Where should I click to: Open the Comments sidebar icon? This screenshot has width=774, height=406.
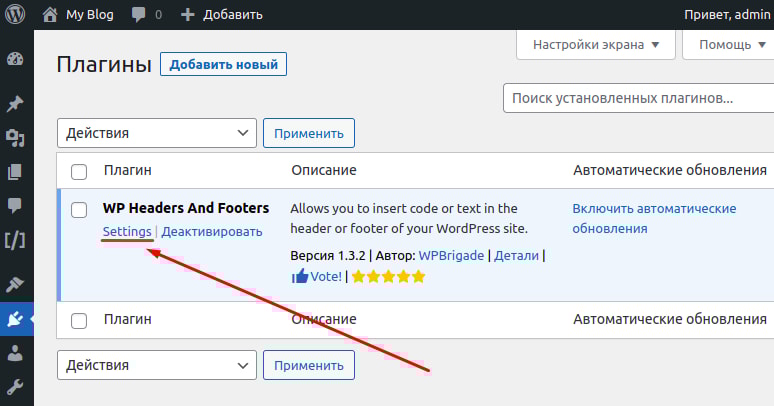tap(15, 205)
